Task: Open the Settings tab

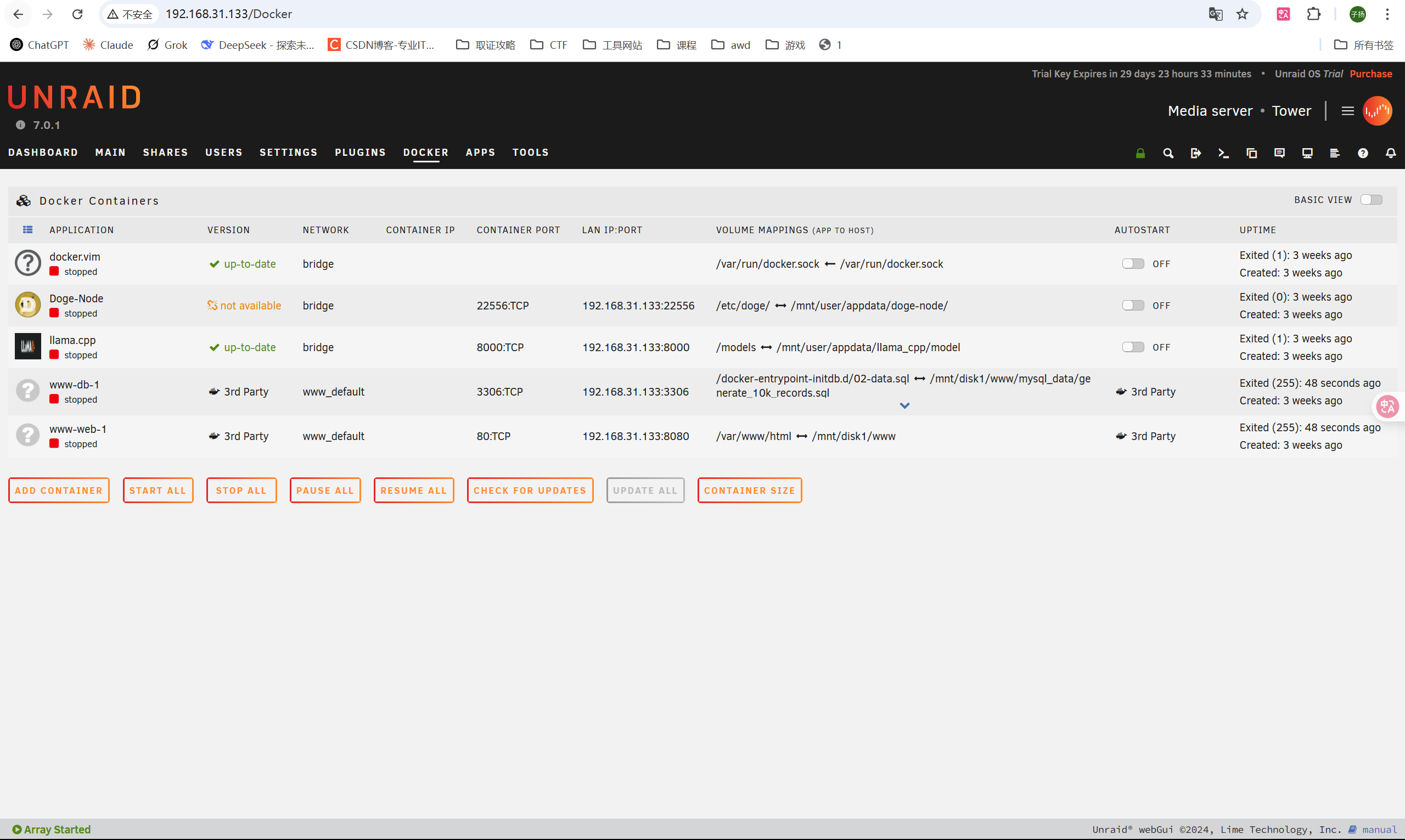Action: click(289, 153)
